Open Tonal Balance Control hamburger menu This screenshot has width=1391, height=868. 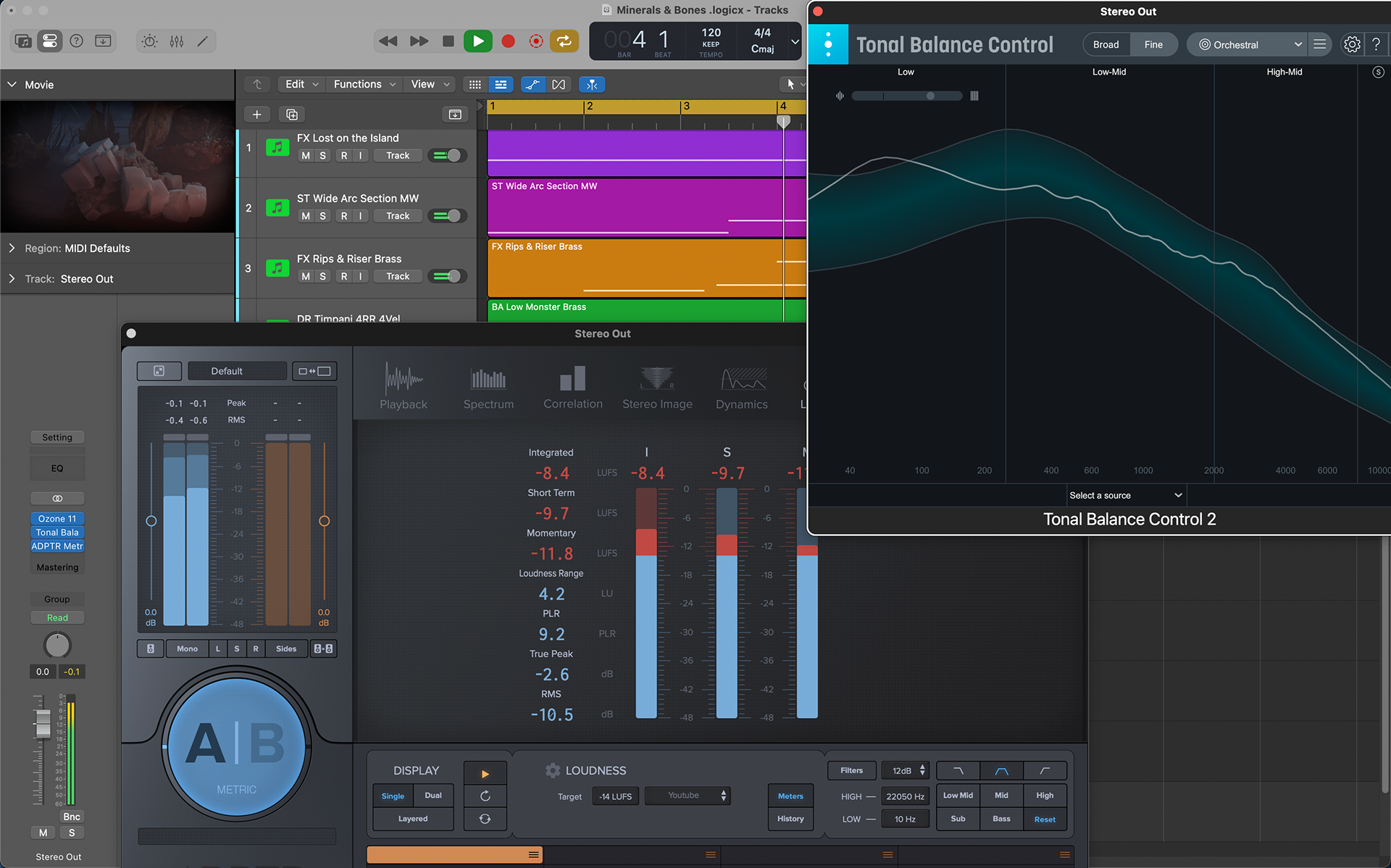click(1320, 45)
